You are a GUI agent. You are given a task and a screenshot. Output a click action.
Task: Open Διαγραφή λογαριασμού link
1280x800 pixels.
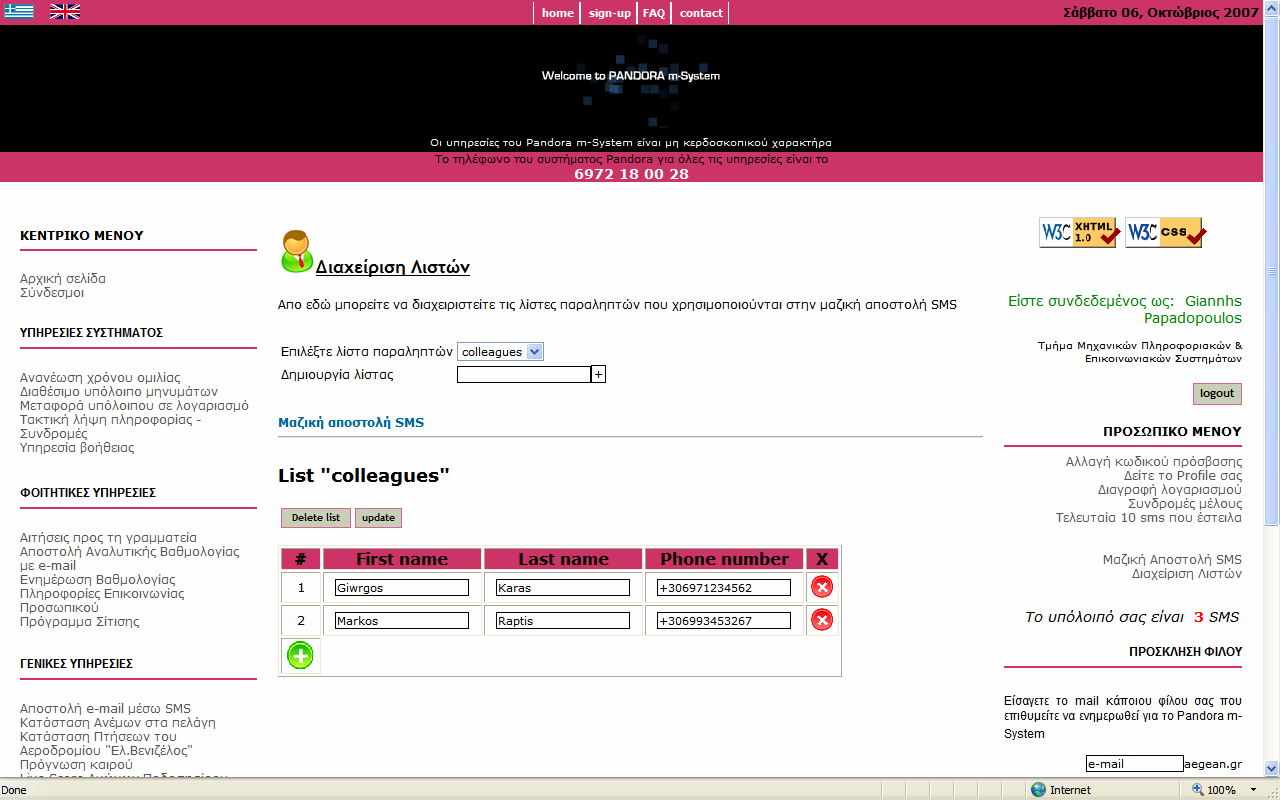tap(1170, 490)
